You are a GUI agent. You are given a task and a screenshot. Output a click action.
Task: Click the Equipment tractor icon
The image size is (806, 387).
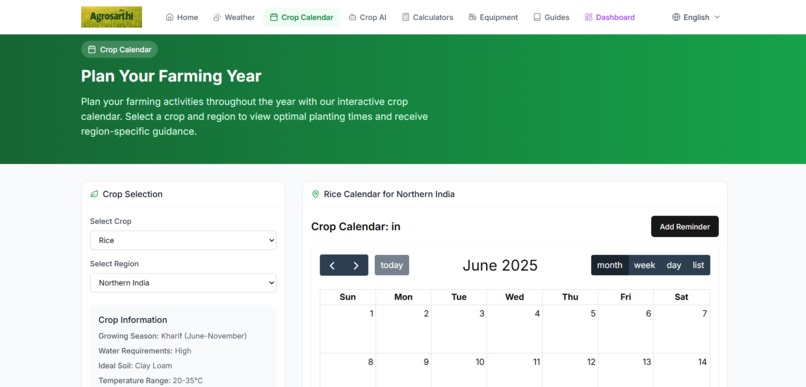click(x=472, y=17)
